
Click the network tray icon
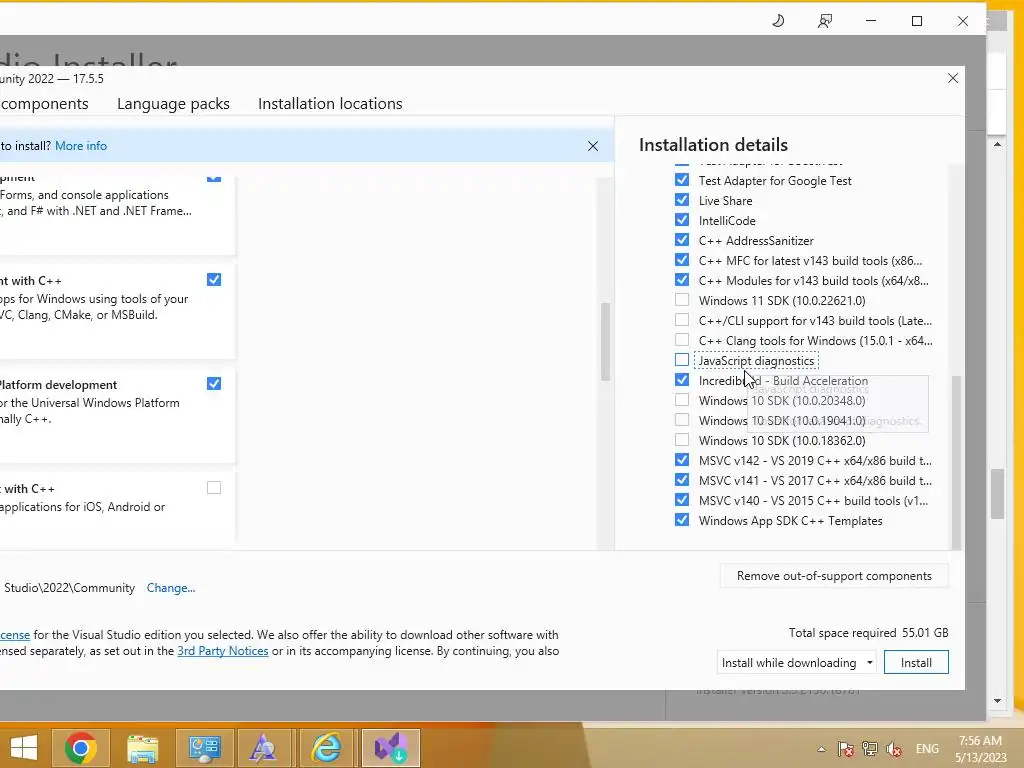[870, 749]
